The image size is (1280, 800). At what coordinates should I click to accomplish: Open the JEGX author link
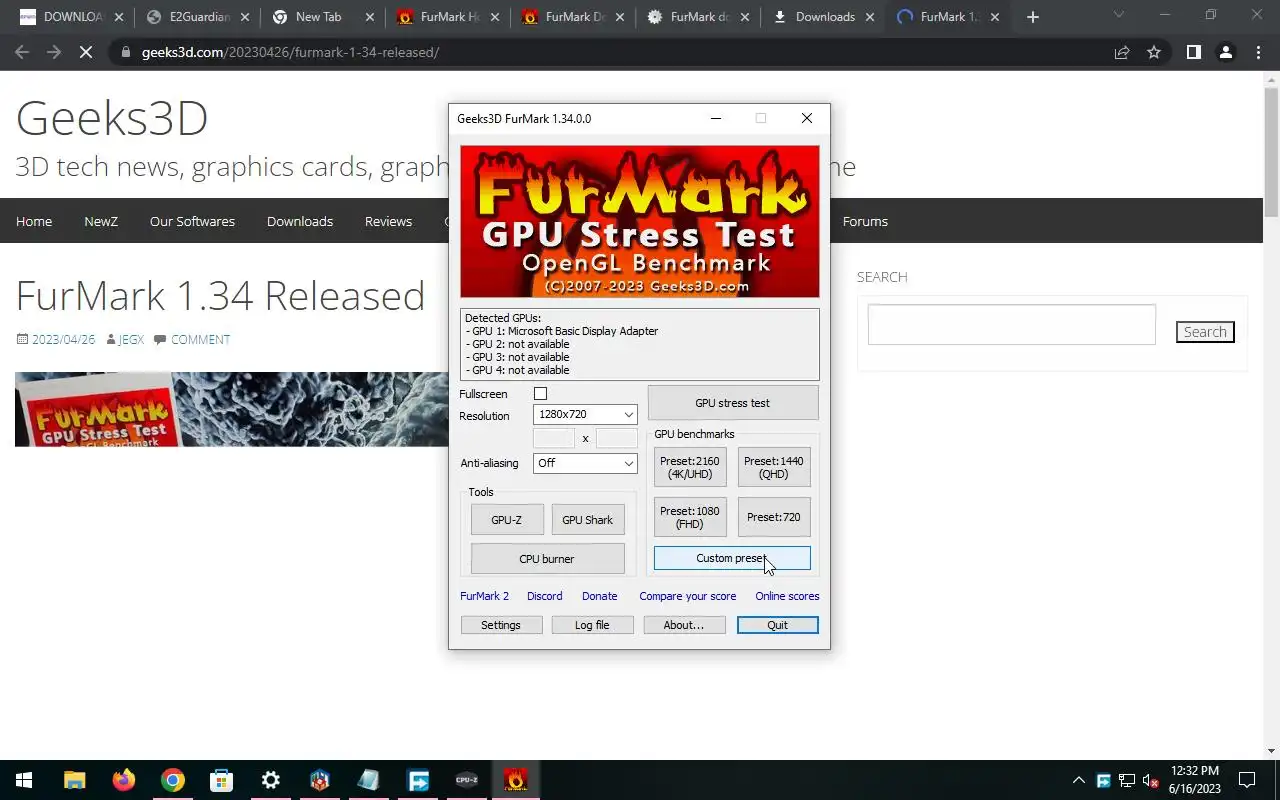pyautogui.click(x=131, y=340)
